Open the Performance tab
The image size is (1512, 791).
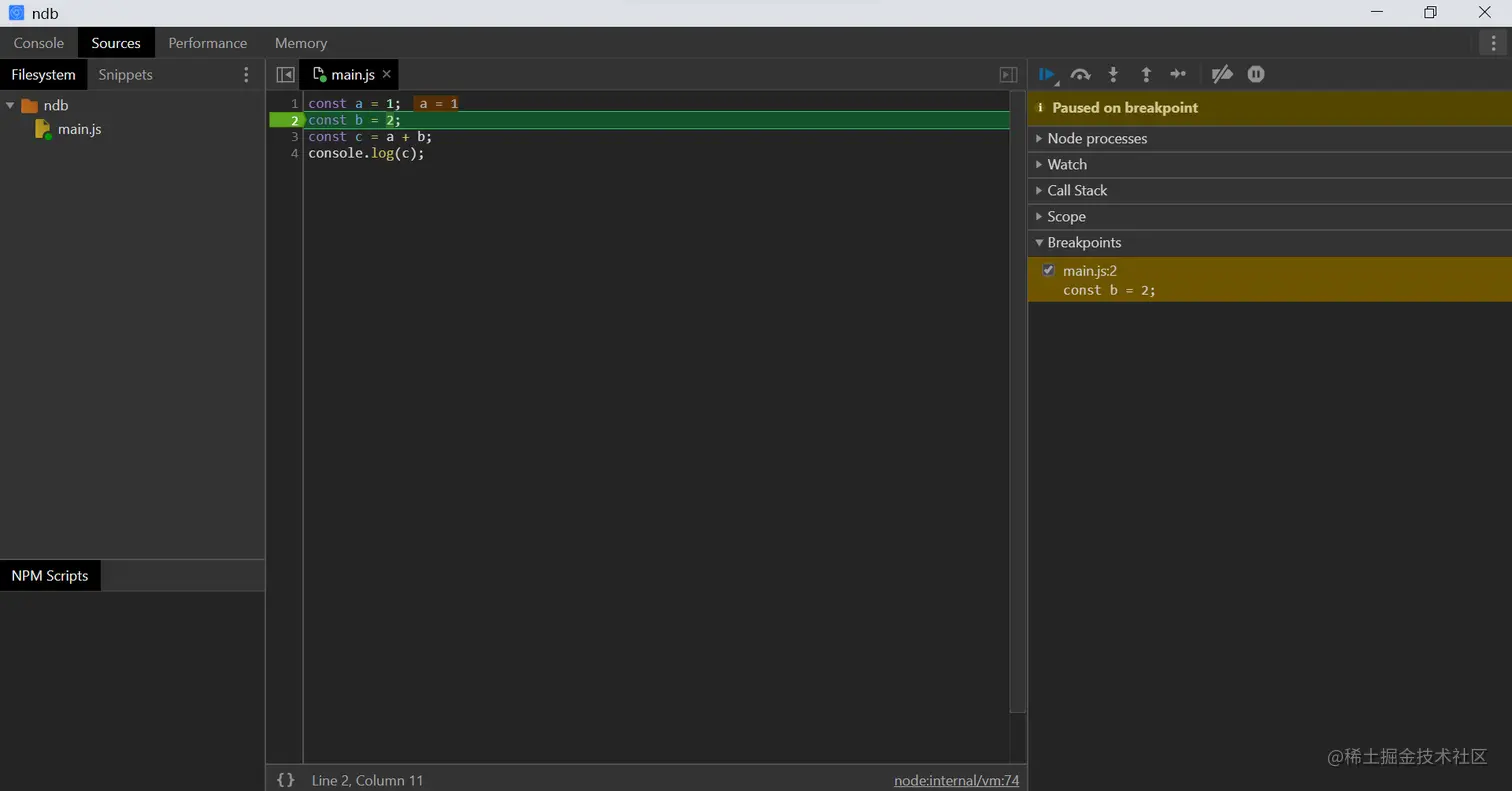(208, 43)
